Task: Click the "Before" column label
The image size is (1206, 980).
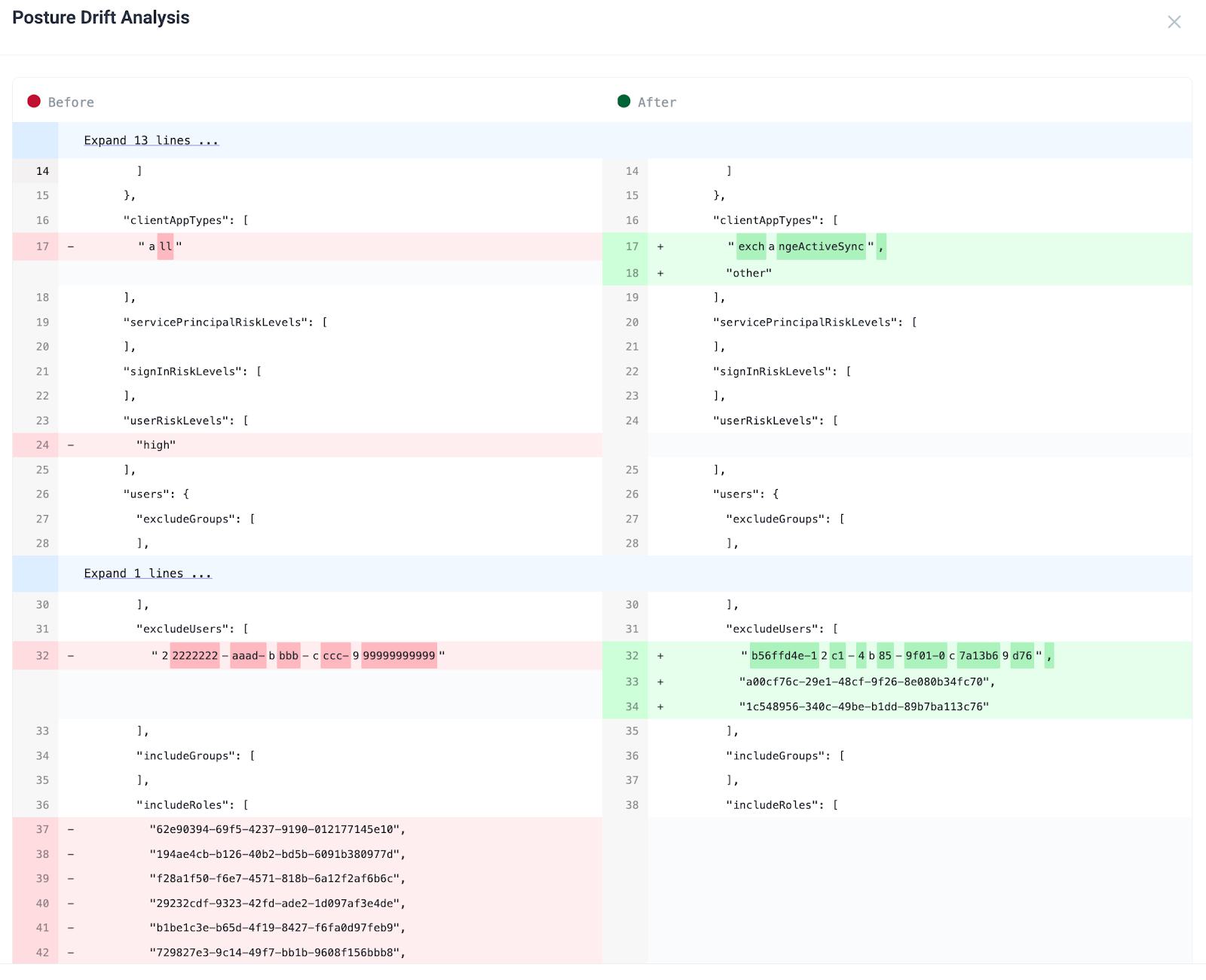Action: pos(71,103)
